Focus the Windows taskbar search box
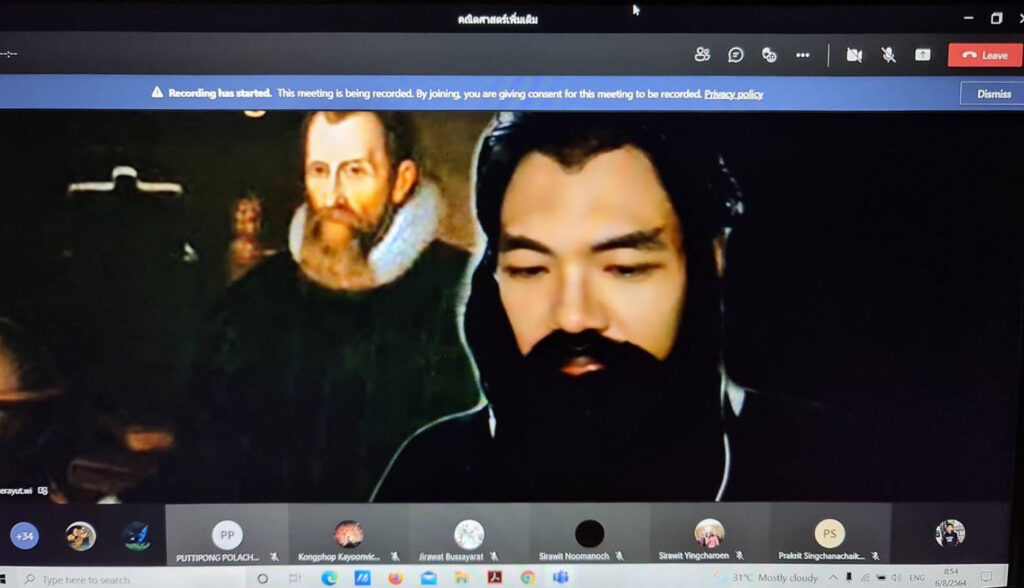This screenshot has width=1024, height=588. pyautogui.click(x=131, y=580)
